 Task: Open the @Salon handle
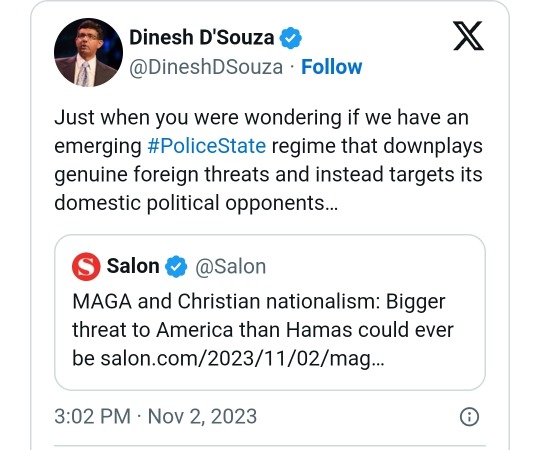pyautogui.click(x=231, y=266)
